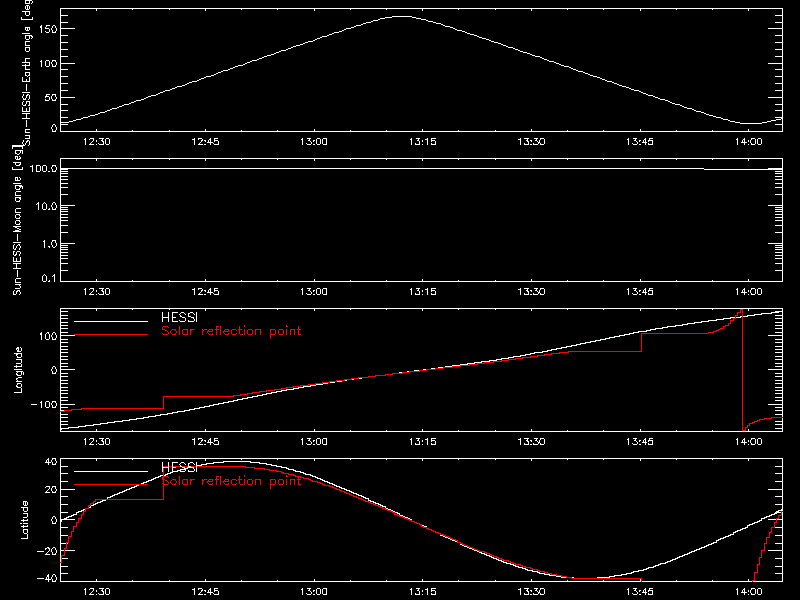Click the -40 tick on Latitude axis

point(47,579)
